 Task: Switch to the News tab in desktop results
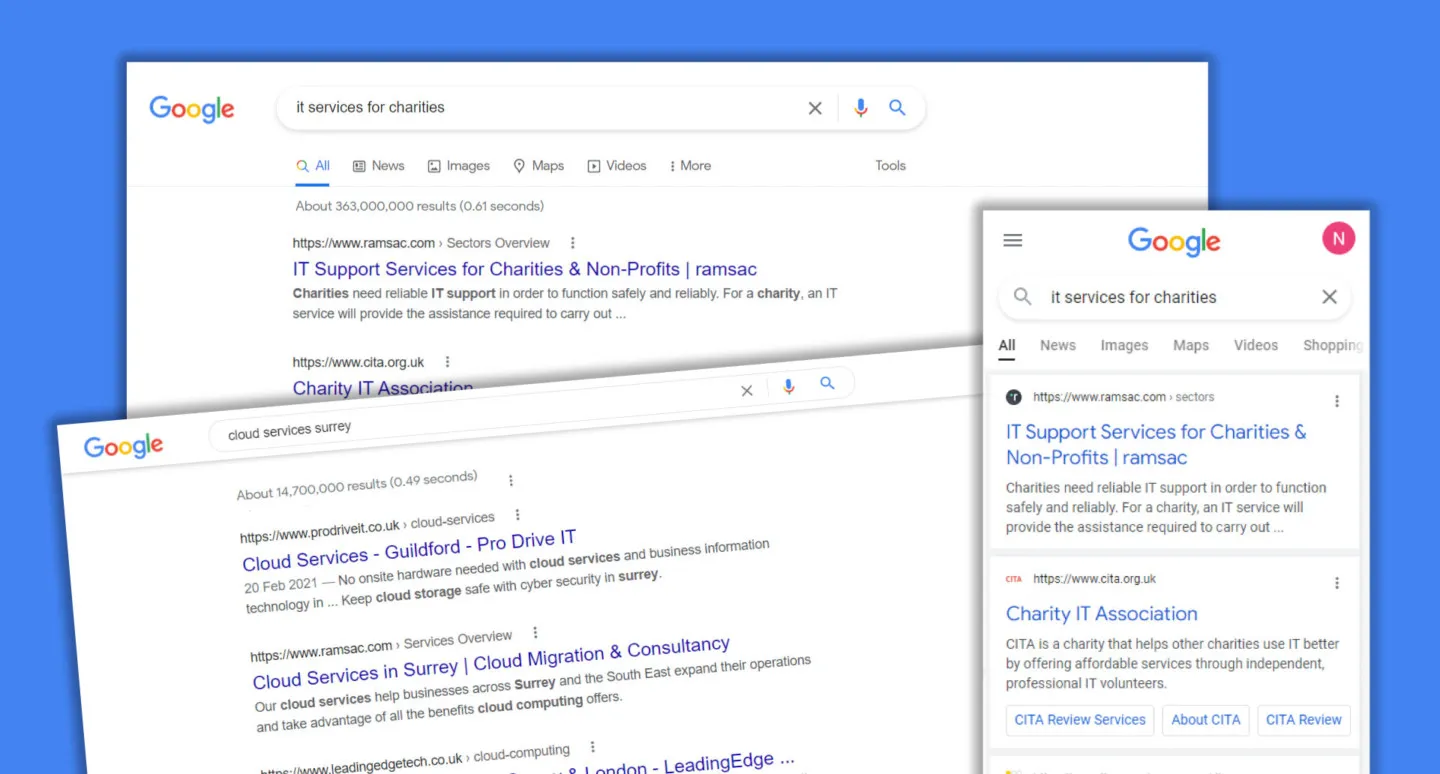(x=379, y=166)
